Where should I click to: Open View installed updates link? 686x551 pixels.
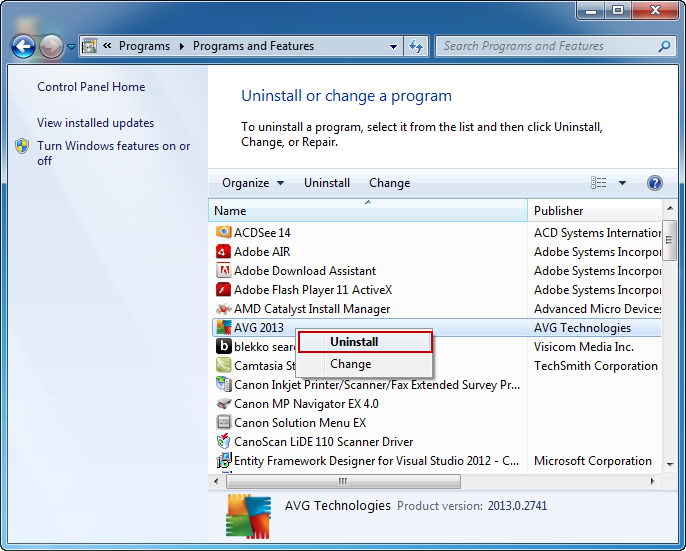(x=95, y=123)
